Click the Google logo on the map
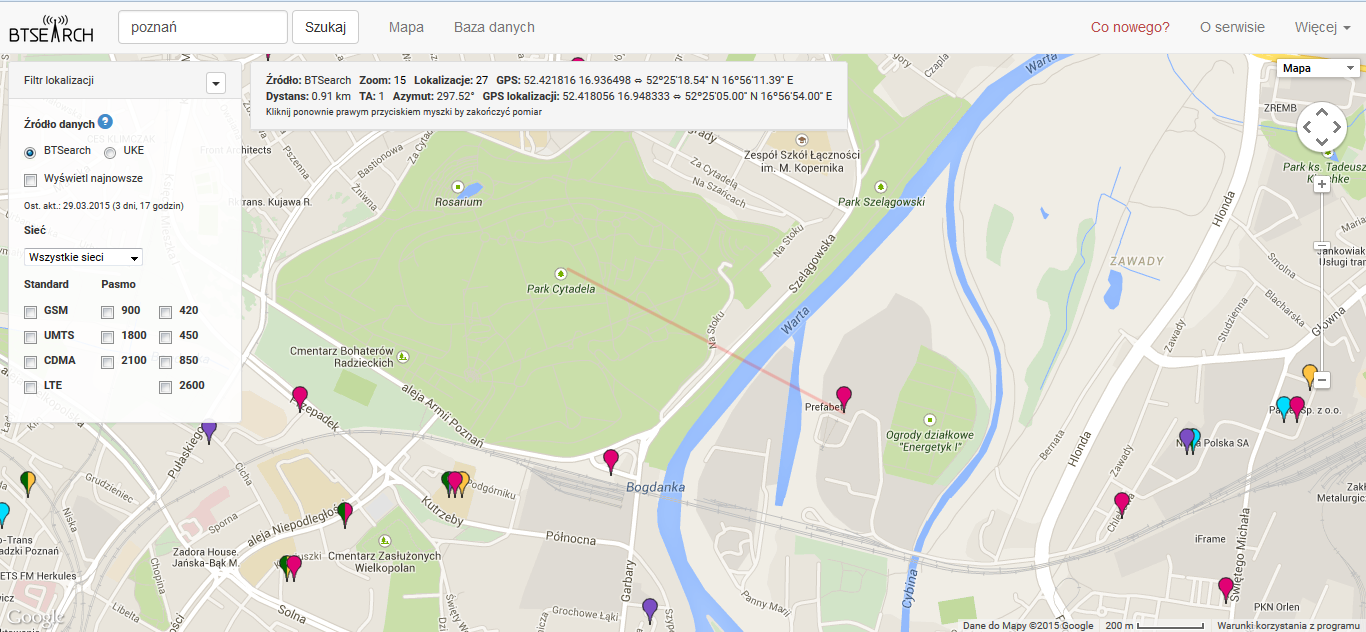This screenshot has height=632, width=1366. (33, 618)
